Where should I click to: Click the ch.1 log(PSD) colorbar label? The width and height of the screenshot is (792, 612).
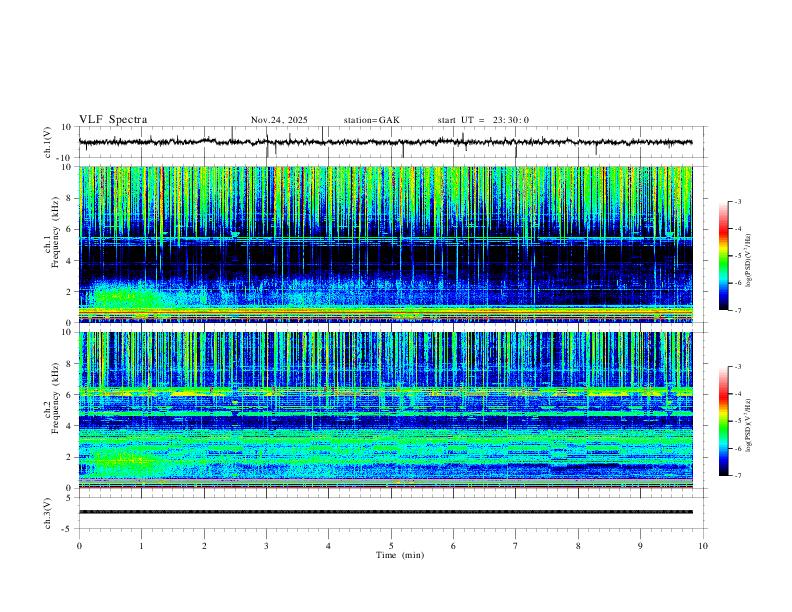pos(748,261)
